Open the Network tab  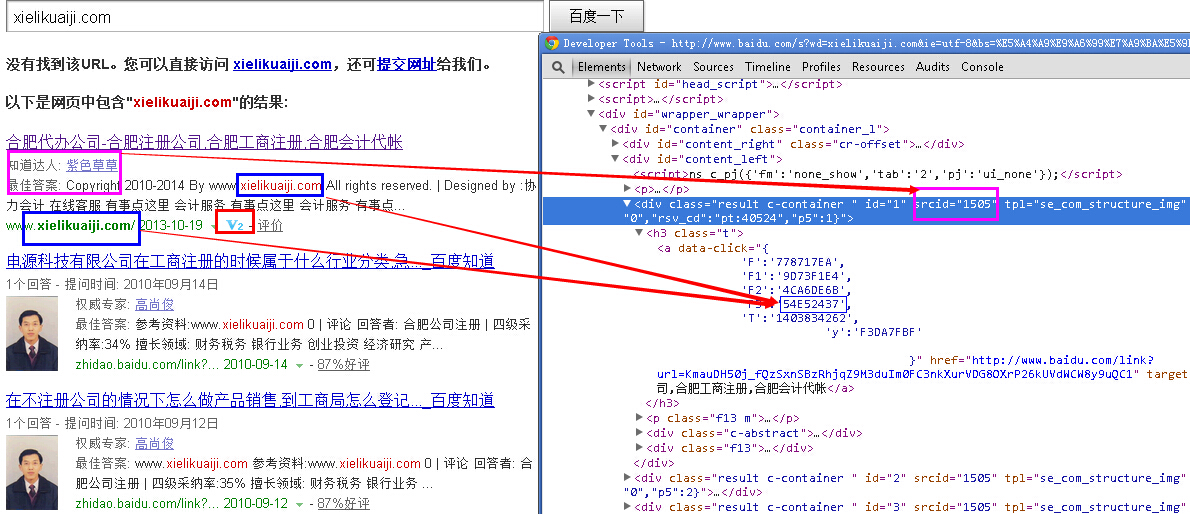[659, 67]
